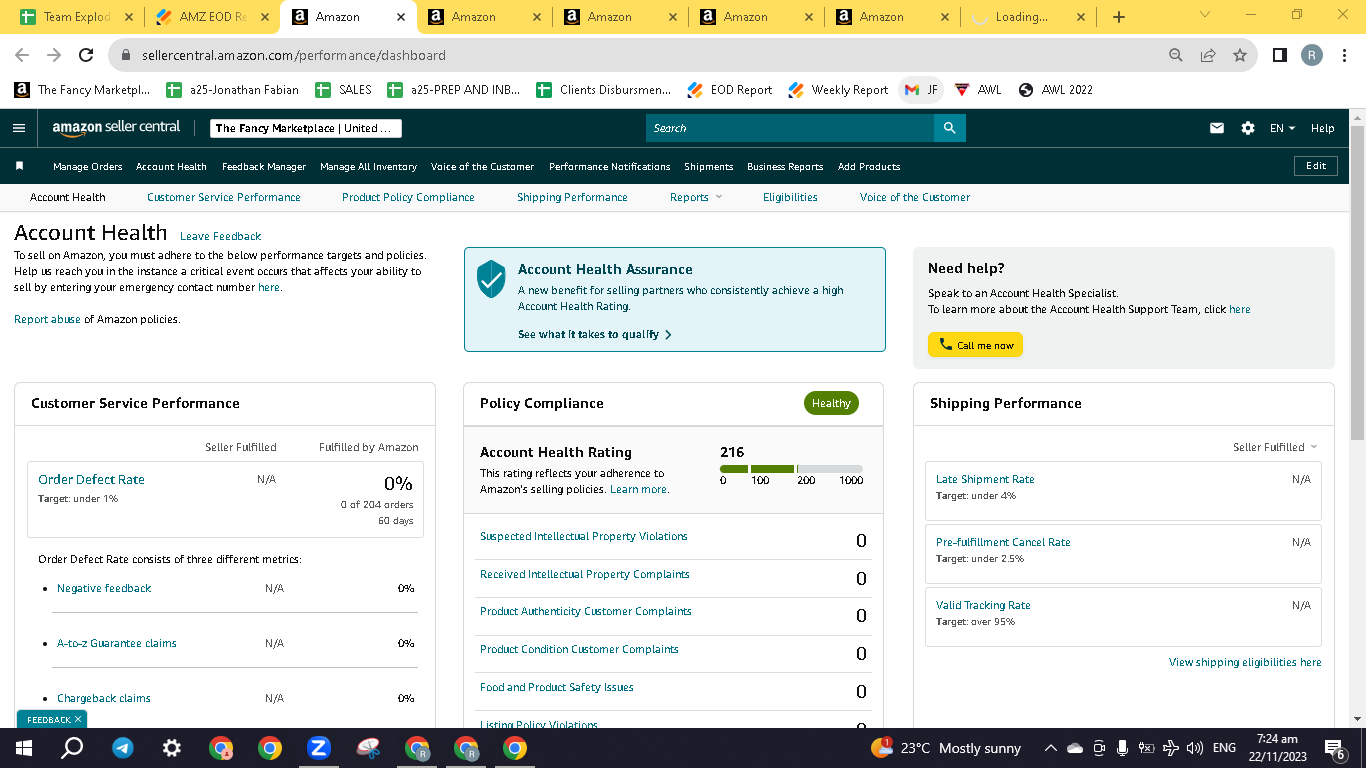Open the EOD Report bookmark
The width and height of the screenshot is (1366, 768).
tap(730, 90)
